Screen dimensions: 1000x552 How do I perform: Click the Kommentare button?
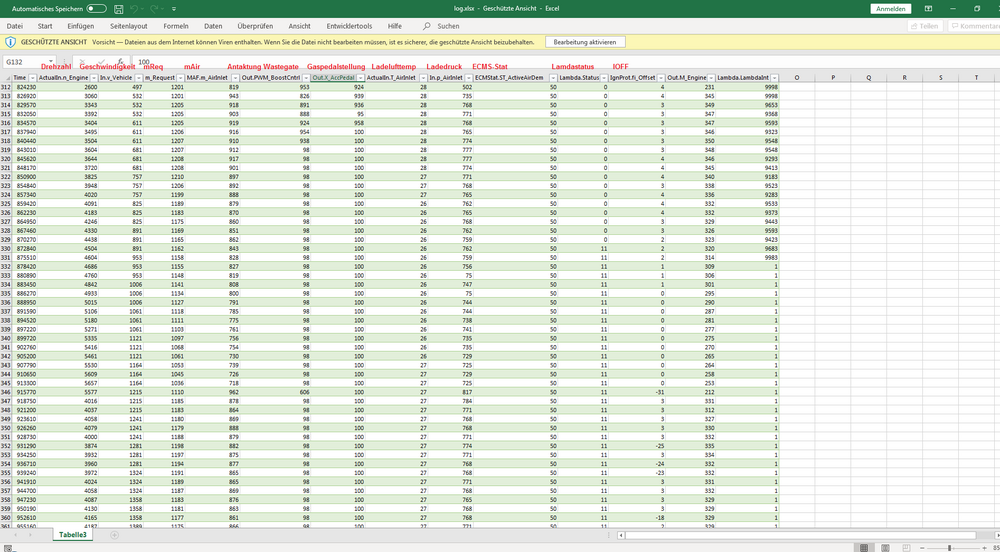pyautogui.click(x=974, y=26)
